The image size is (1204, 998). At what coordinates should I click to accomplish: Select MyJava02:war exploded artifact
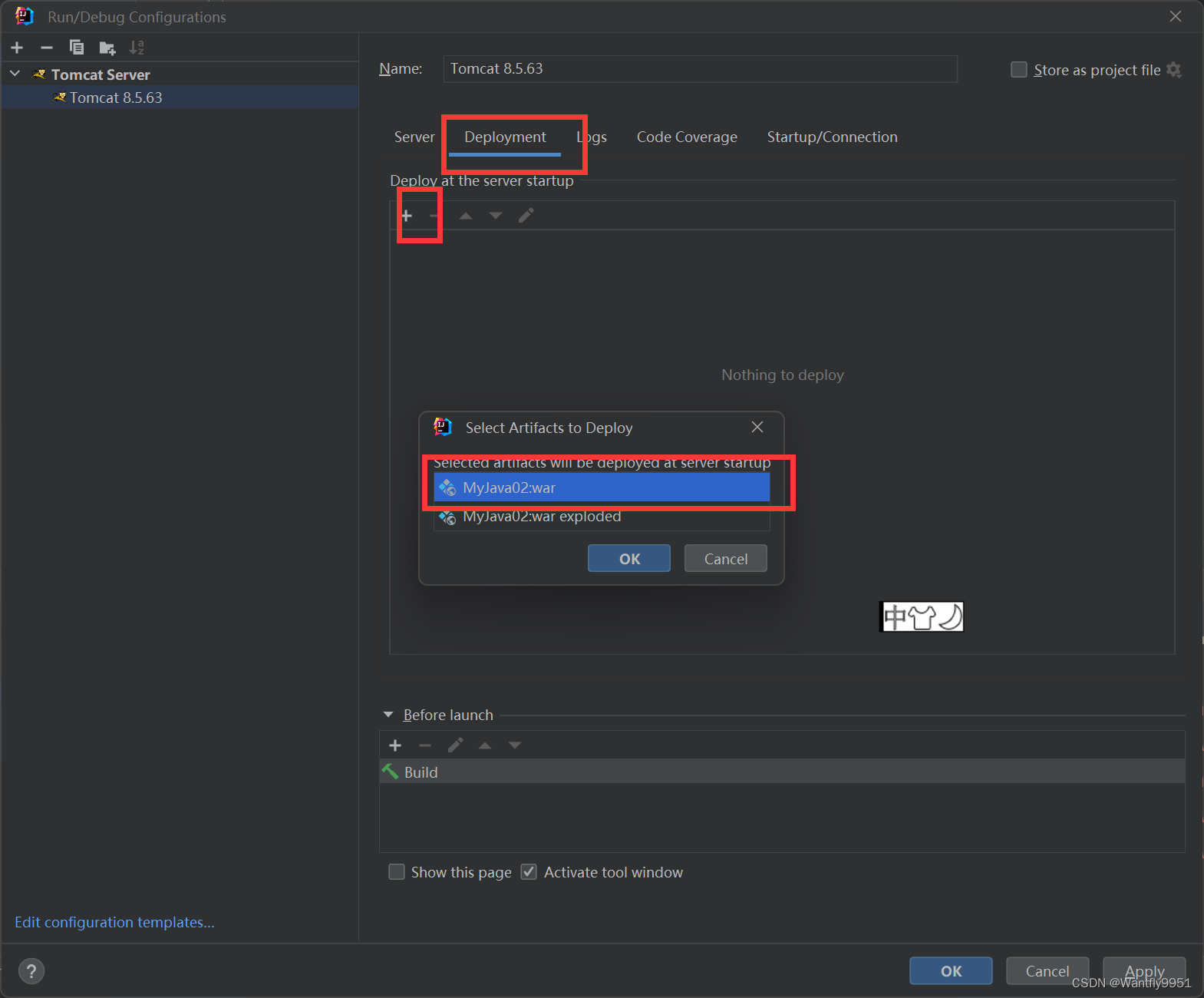point(602,516)
